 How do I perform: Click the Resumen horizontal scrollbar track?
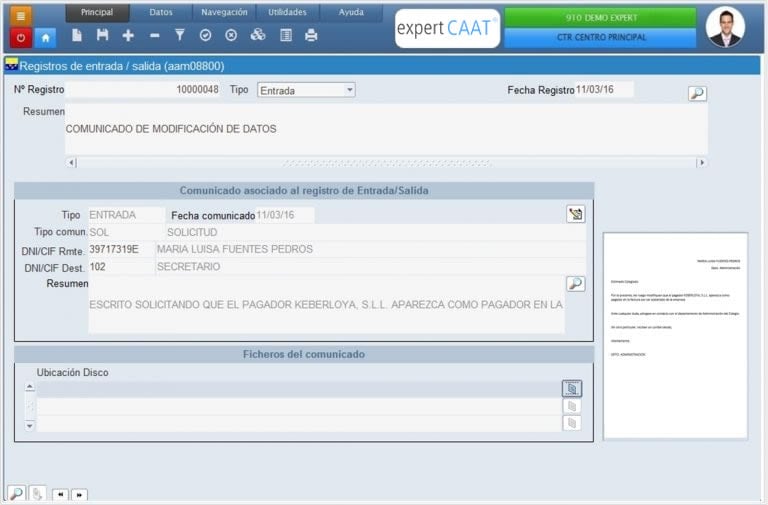click(x=386, y=163)
